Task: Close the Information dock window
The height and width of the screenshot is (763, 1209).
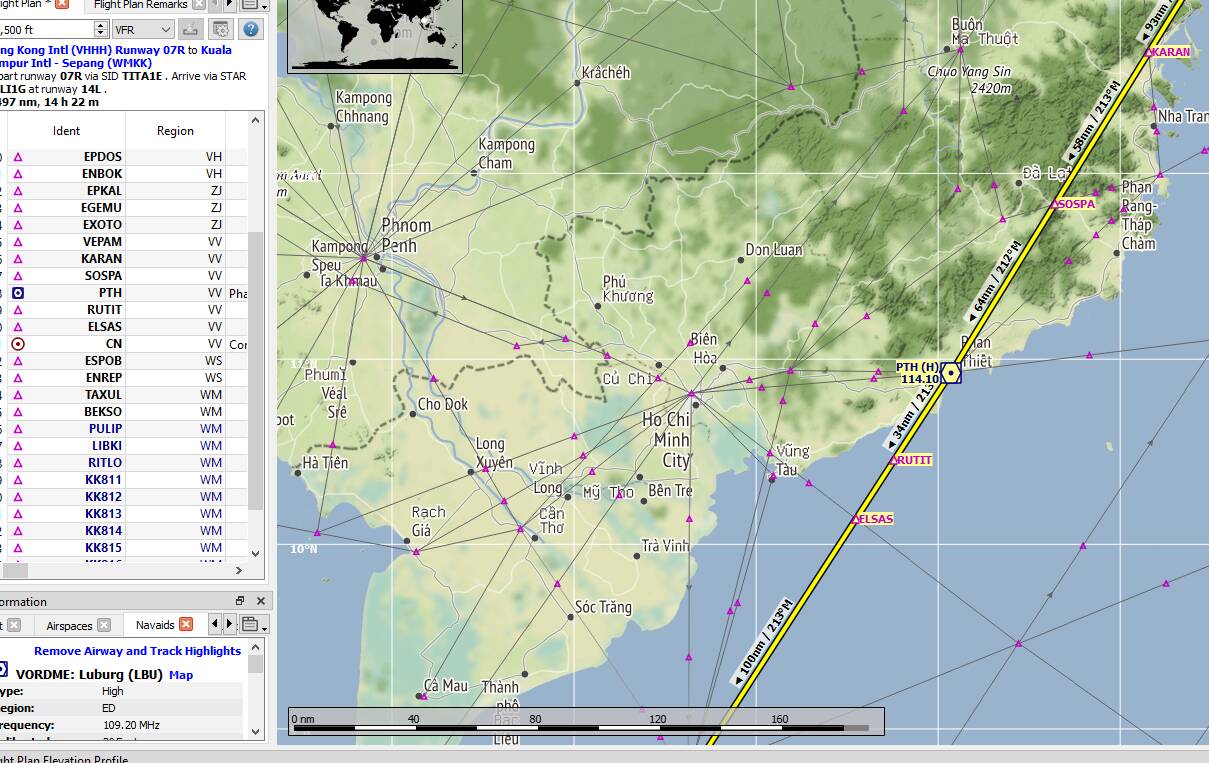Action: pos(260,601)
